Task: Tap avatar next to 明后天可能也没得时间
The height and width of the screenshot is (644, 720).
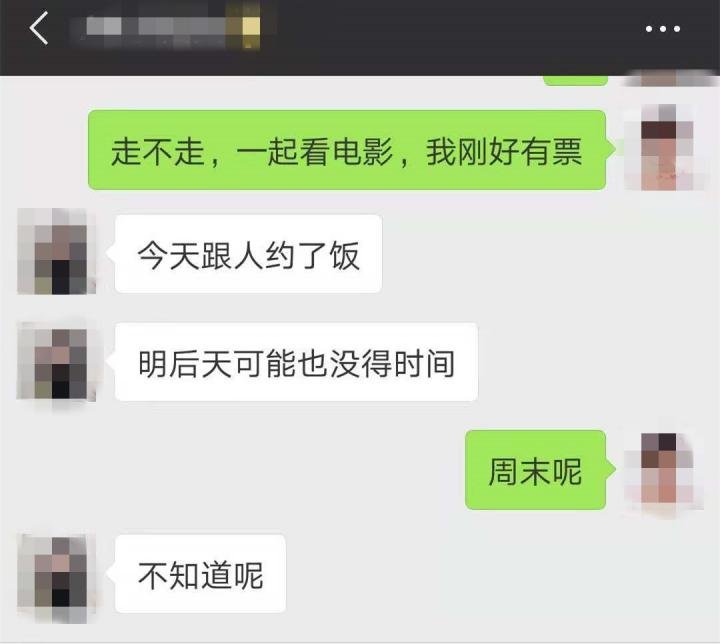Action: click(x=56, y=363)
